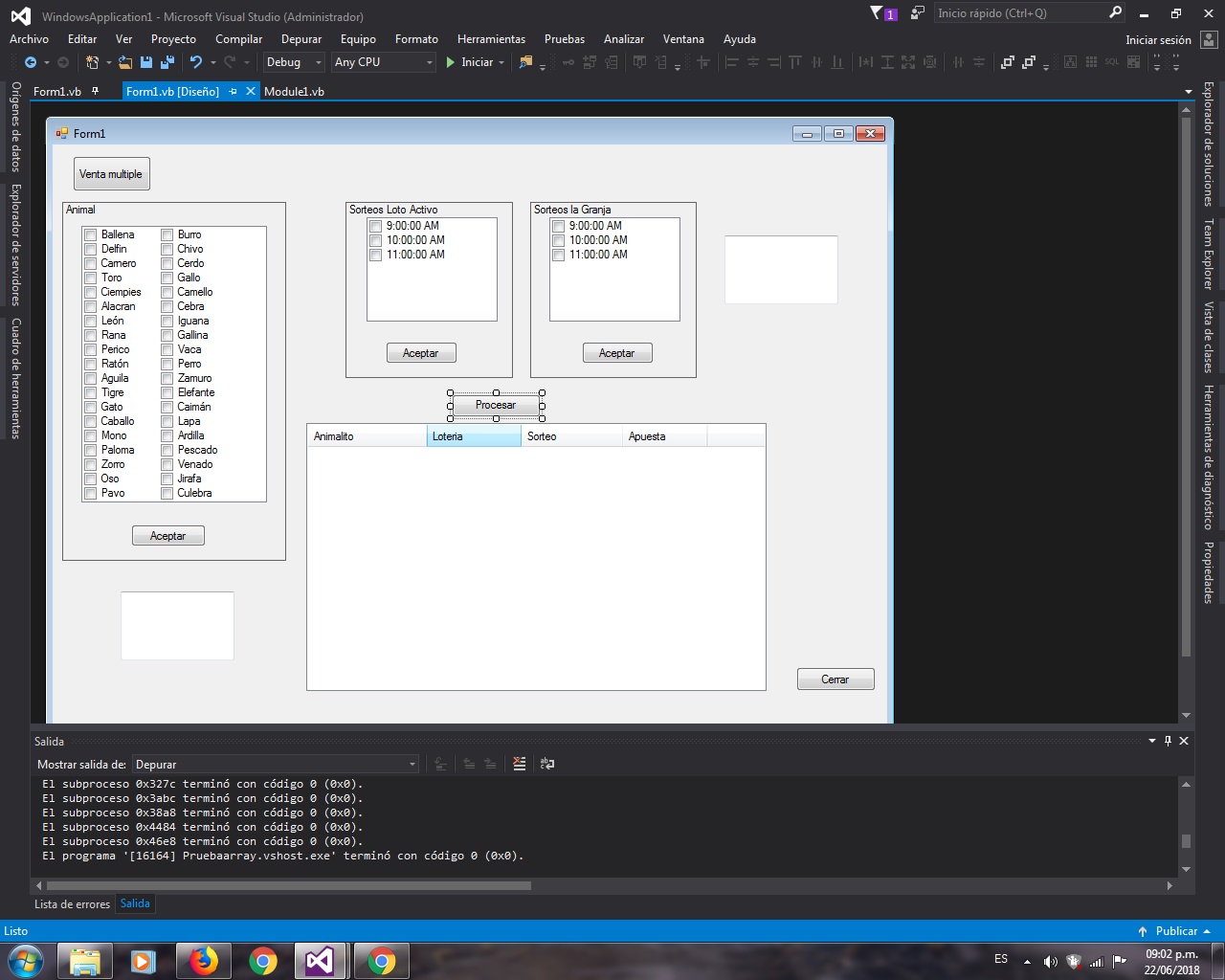The width and height of the screenshot is (1225, 980).
Task: Click the Procesar button
Action: (496, 405)
